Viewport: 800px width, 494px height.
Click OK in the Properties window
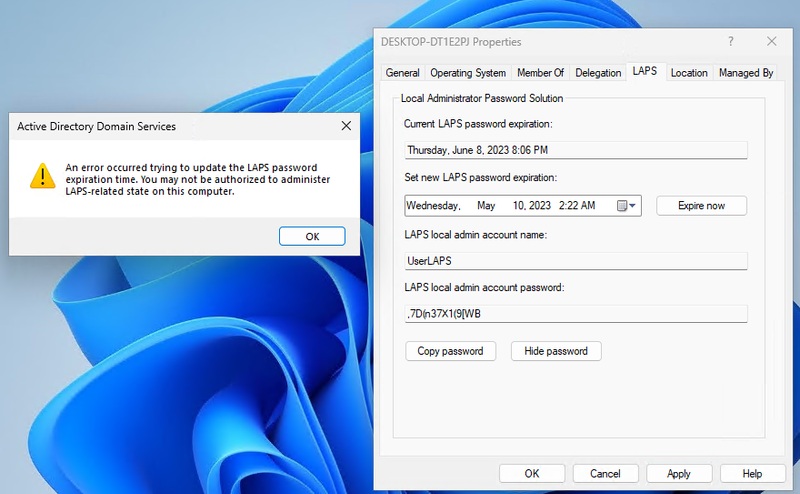pos(532,474)
